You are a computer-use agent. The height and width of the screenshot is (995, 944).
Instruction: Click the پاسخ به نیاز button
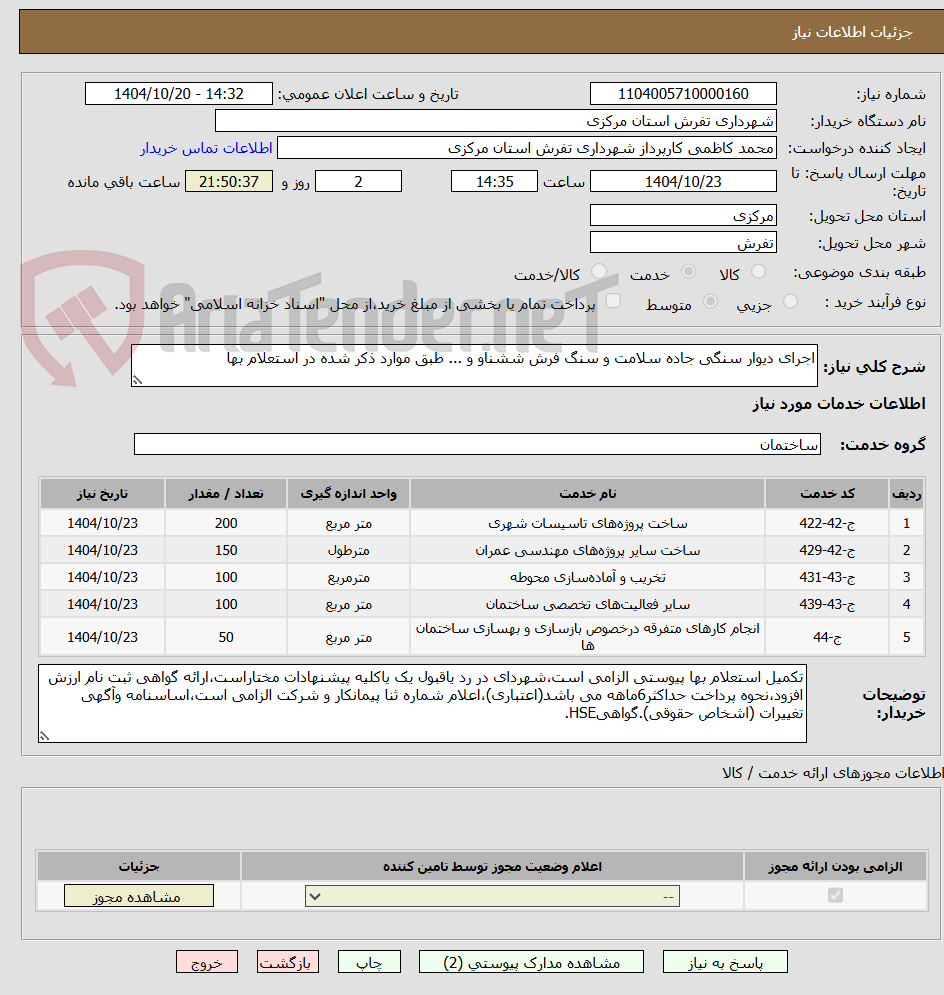coord(725,962)
